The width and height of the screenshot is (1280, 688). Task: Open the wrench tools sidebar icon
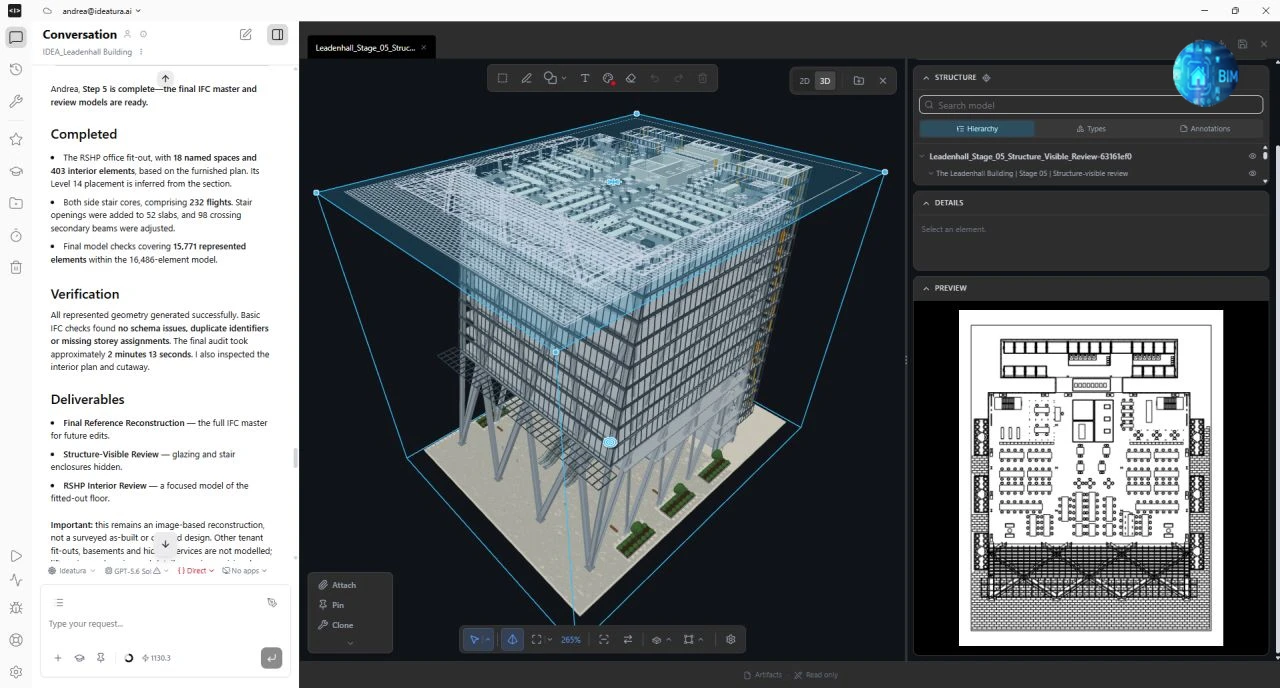[16, 101]
